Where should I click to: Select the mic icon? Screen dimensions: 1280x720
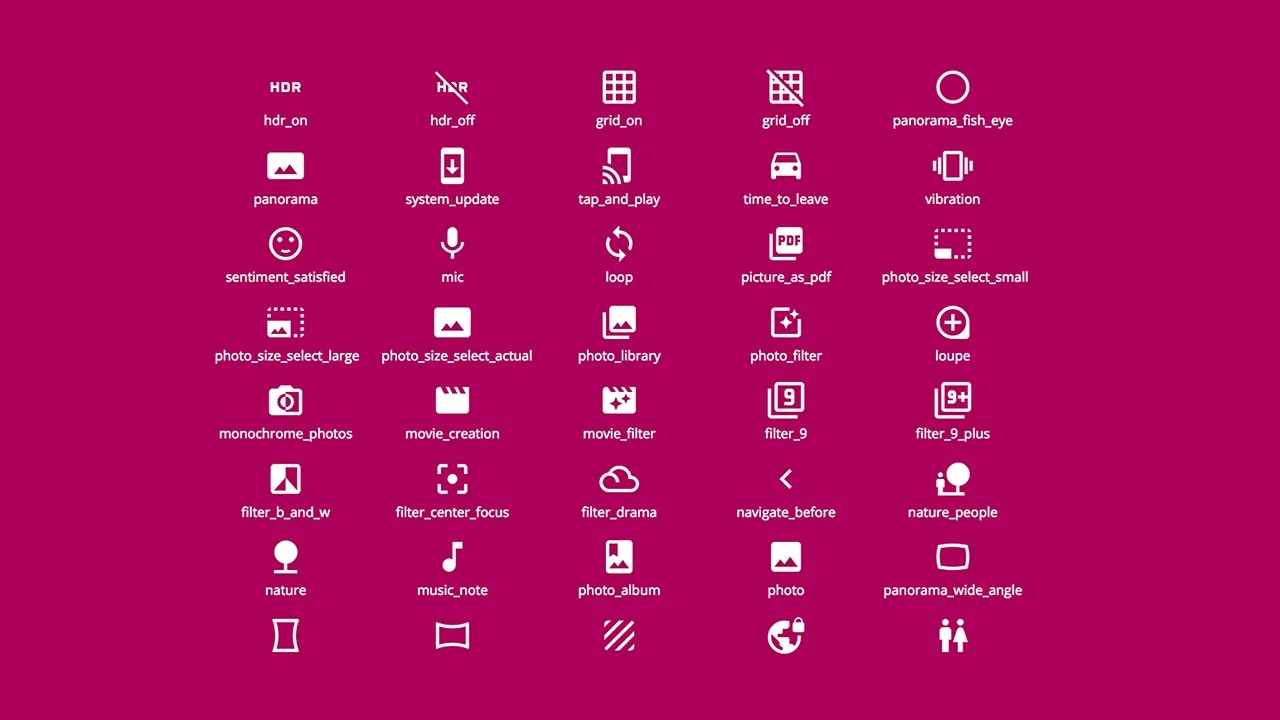tap(452, 244)
